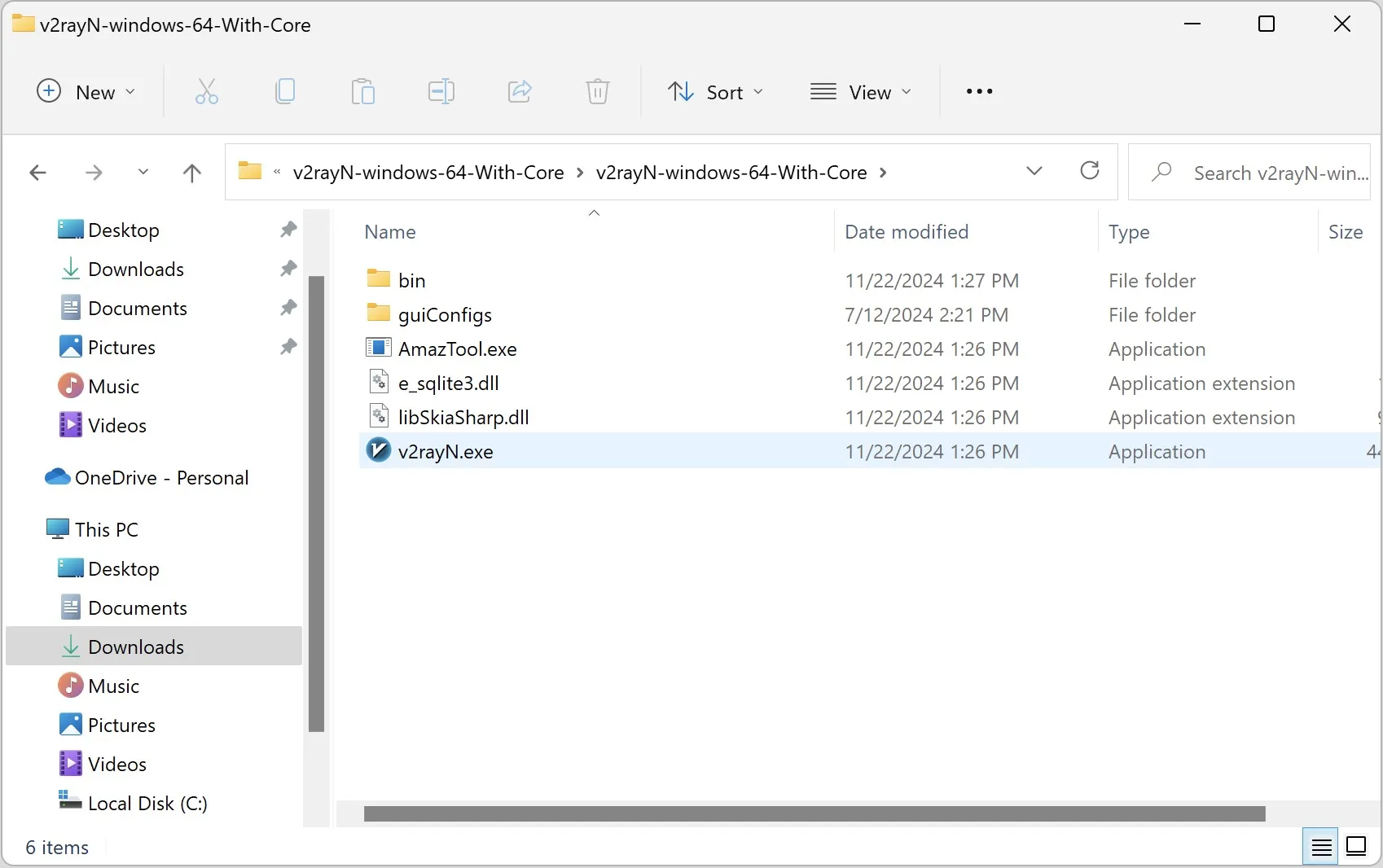Expand chevron after first v2rayN-windows-64-With-Core breadcrumb
This screenshot has height=868, width=1383.
click(580, 173)
